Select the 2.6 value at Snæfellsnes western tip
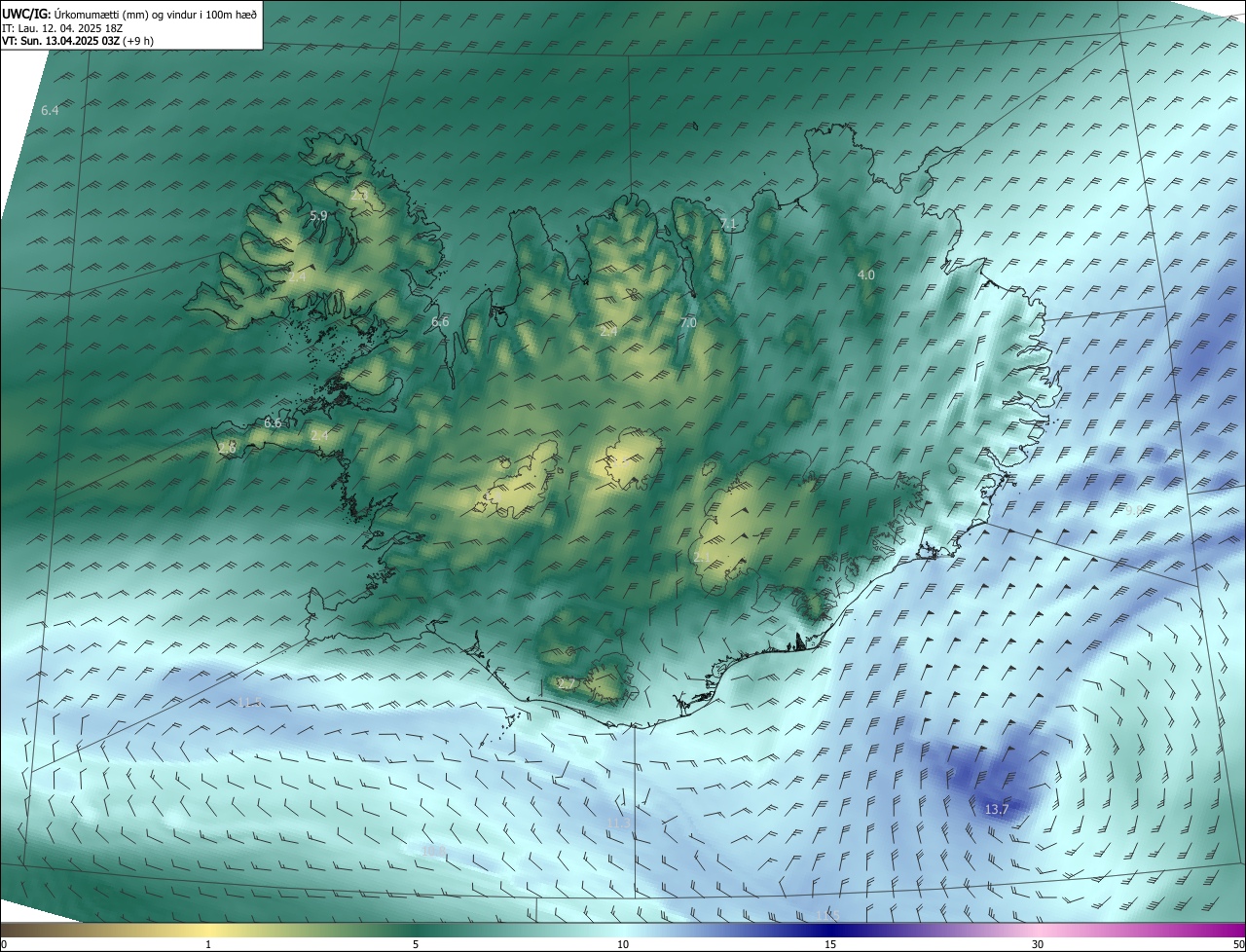 point(227,448)
